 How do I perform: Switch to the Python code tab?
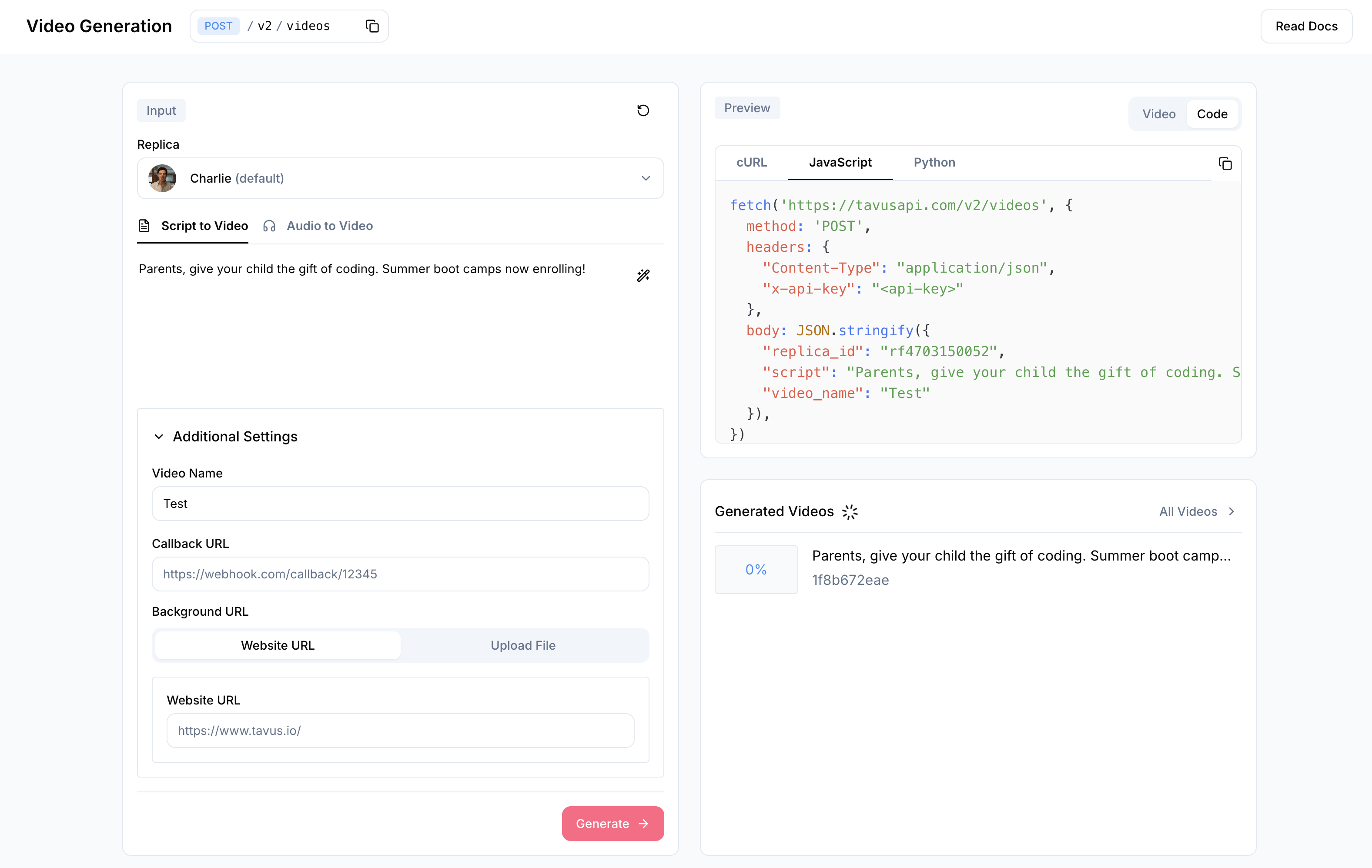pos(934,162)
